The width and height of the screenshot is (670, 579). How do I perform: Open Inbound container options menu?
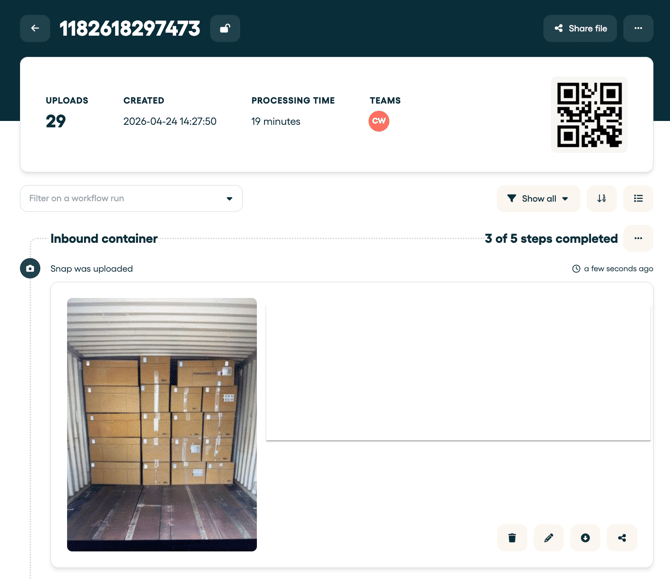(x=638, y=239)
